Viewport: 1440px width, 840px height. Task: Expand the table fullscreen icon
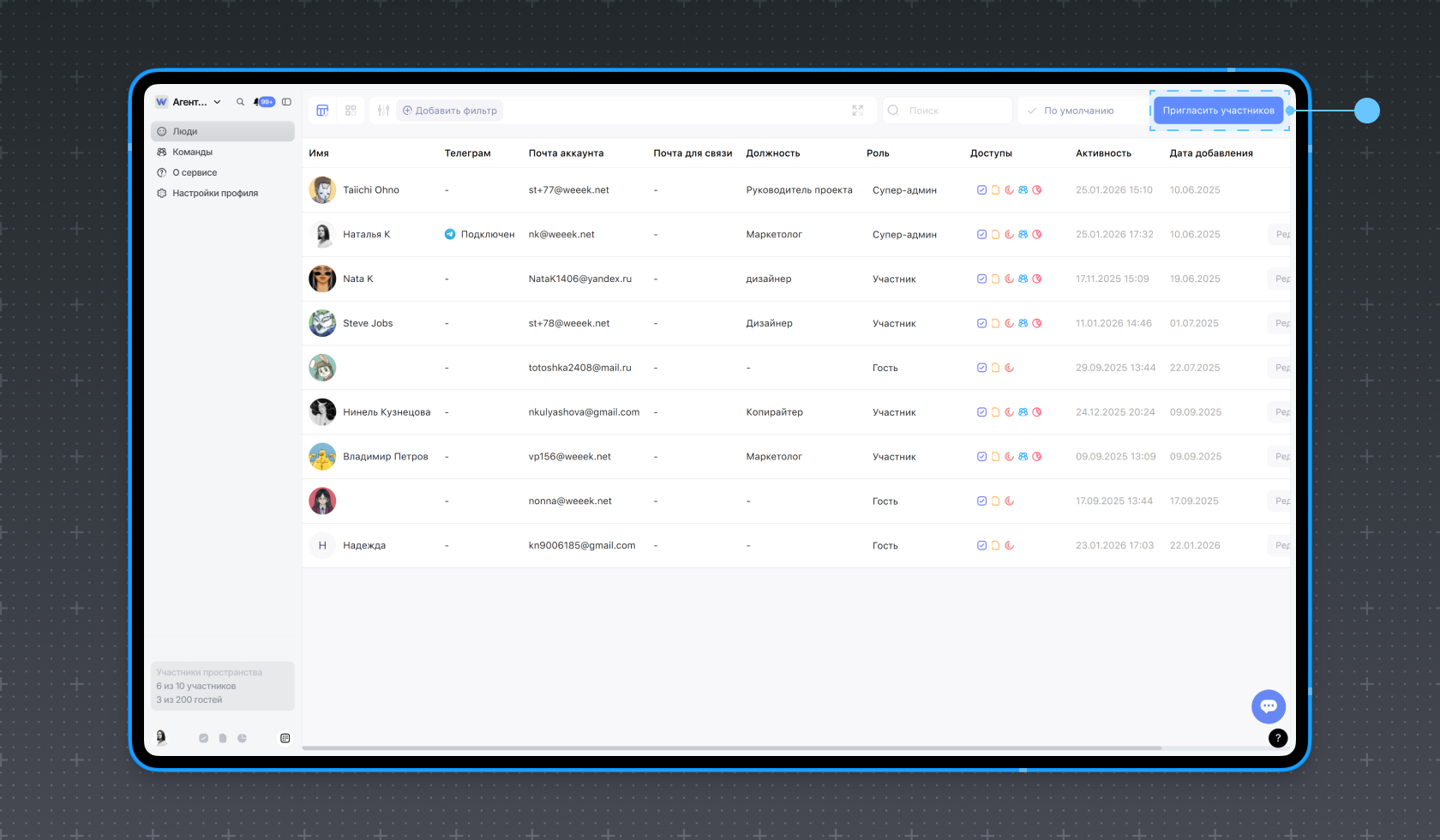(x=858, y=111)
